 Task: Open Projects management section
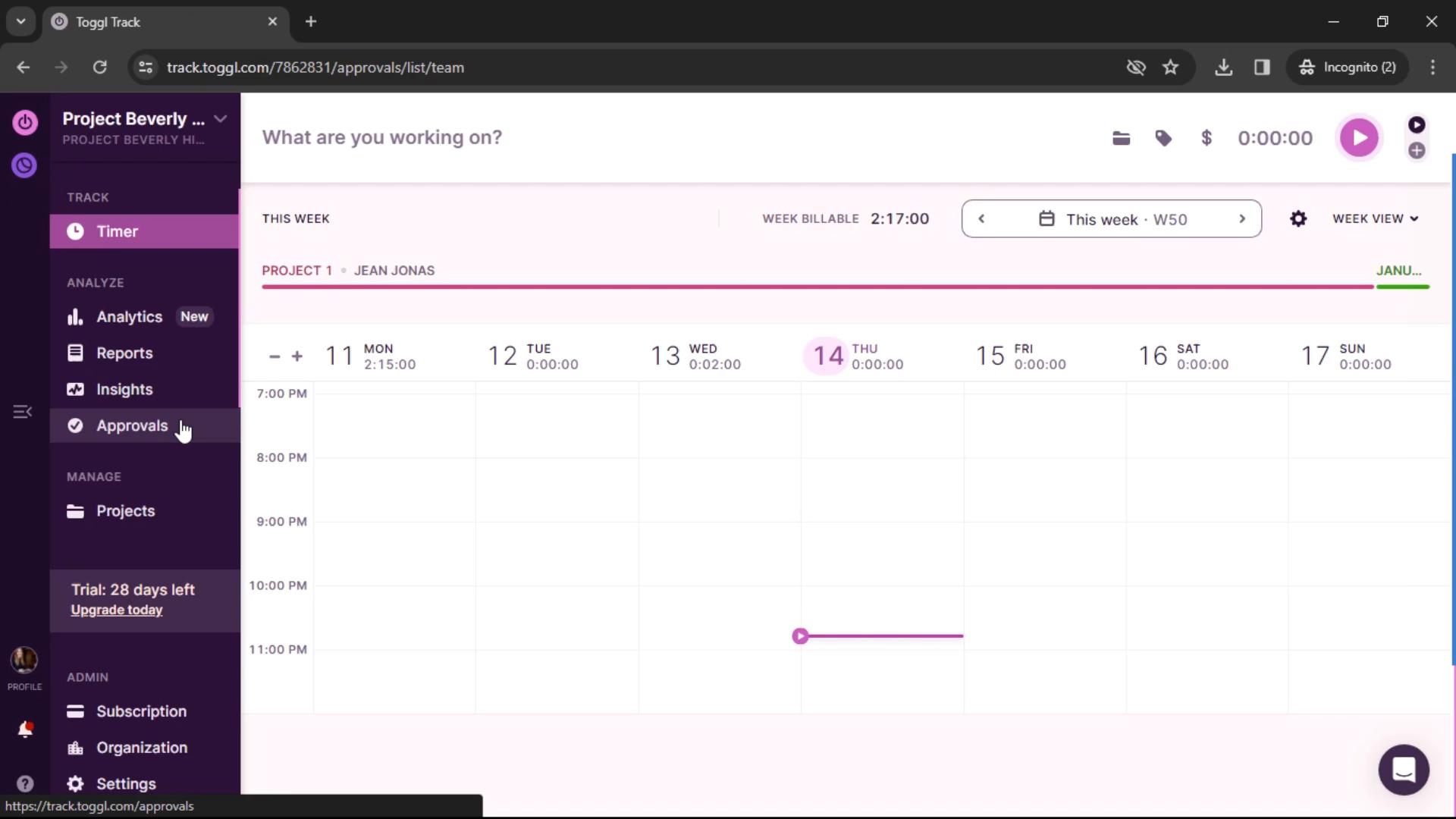click(125, 510)
